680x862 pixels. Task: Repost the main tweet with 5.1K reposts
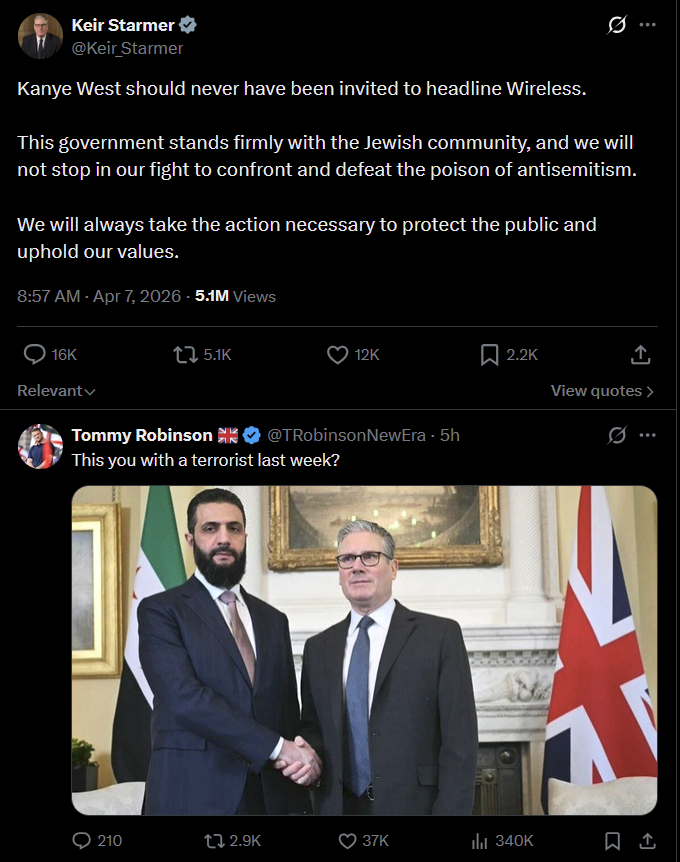185,354
